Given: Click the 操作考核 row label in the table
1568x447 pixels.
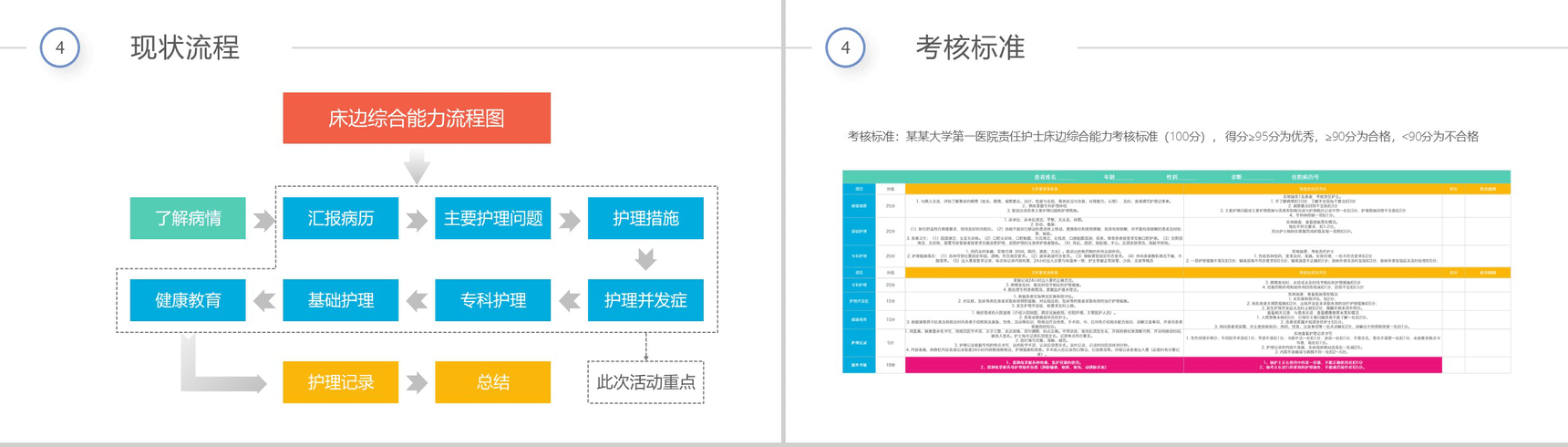Looking at the screenshot, I should (859, 365).
